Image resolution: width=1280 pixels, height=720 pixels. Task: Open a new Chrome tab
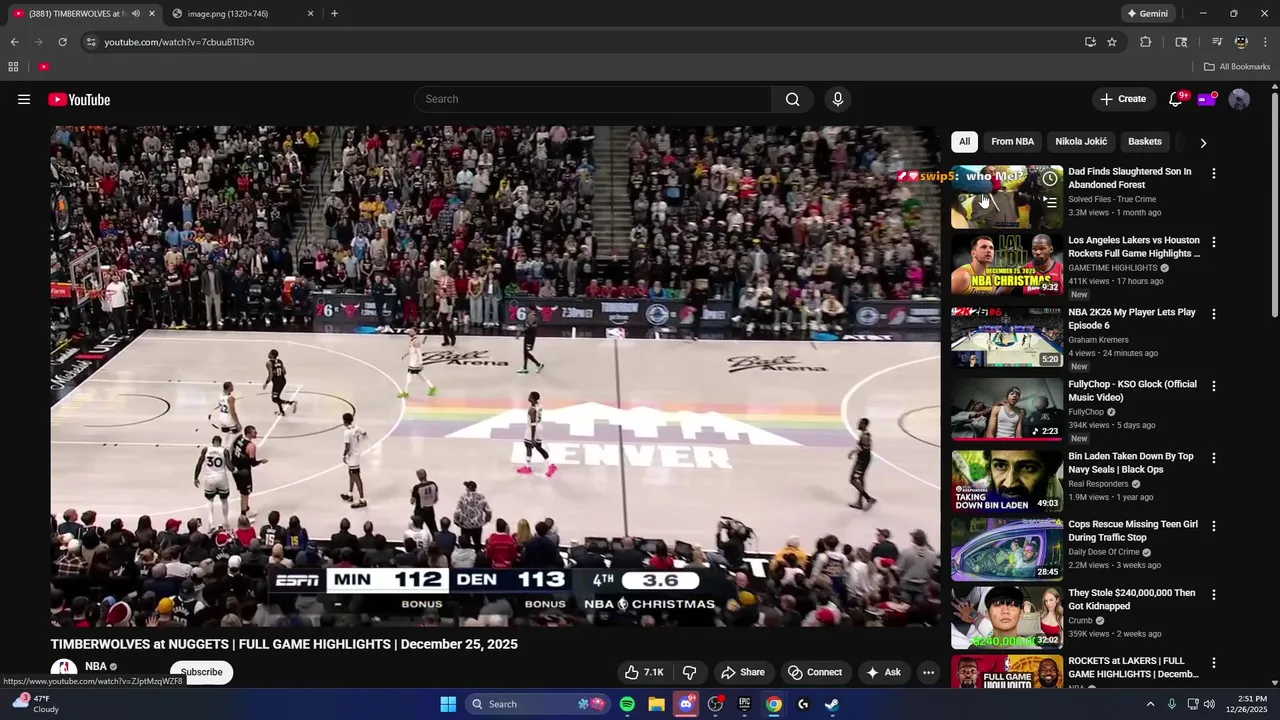tap(334, 14)
